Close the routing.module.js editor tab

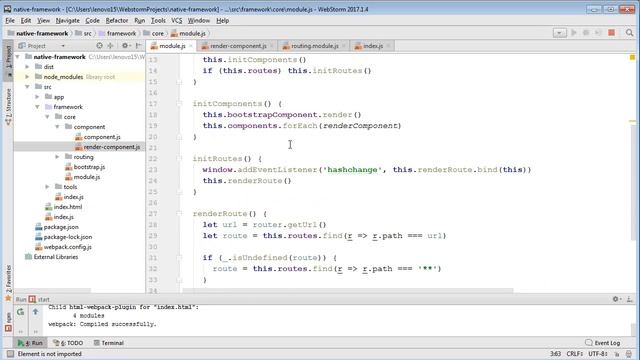coord(344,46)
